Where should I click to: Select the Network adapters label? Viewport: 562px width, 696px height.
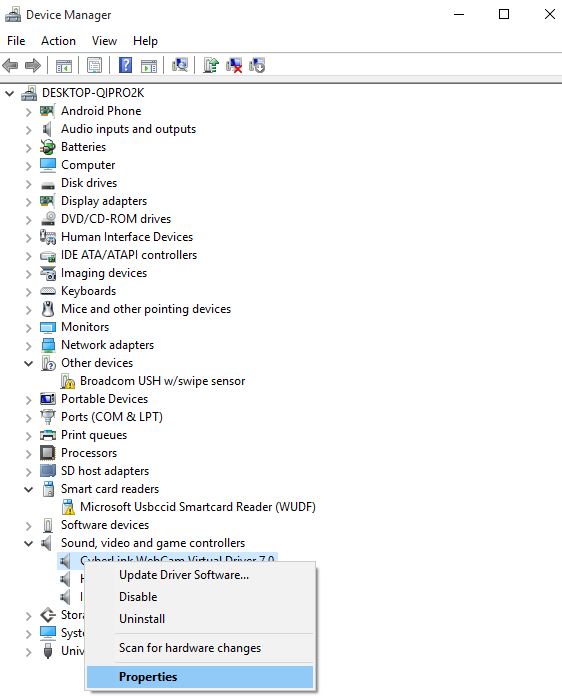click(107, 345)
